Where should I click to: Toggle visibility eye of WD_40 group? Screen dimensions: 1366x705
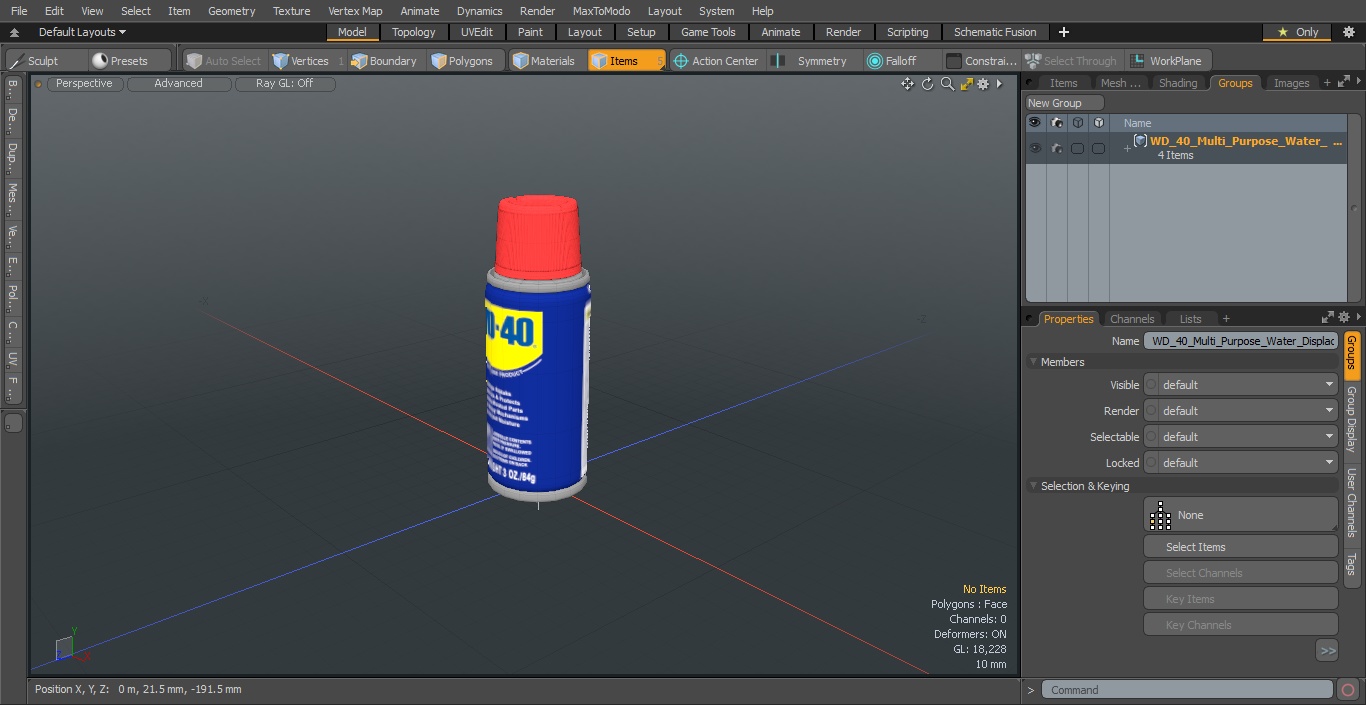1034,148
